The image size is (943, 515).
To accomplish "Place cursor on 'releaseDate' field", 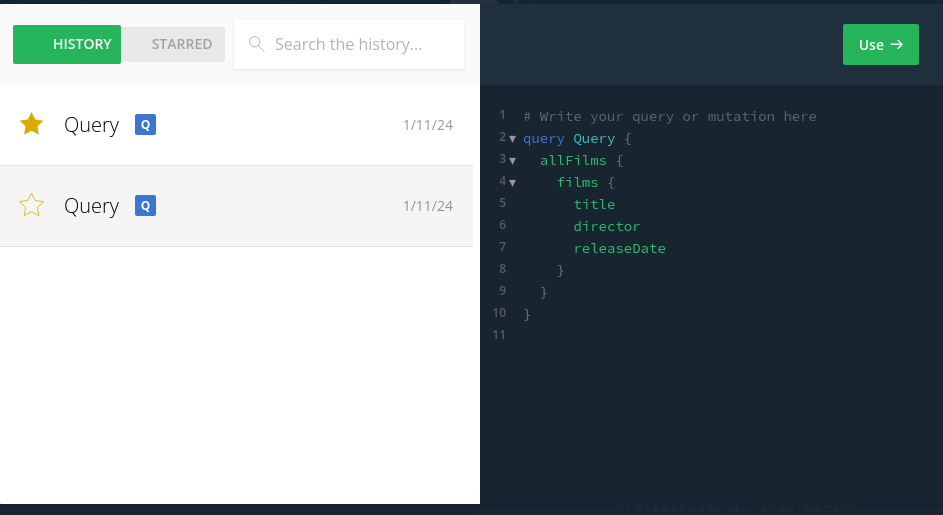I will click(x=619, y=249).
